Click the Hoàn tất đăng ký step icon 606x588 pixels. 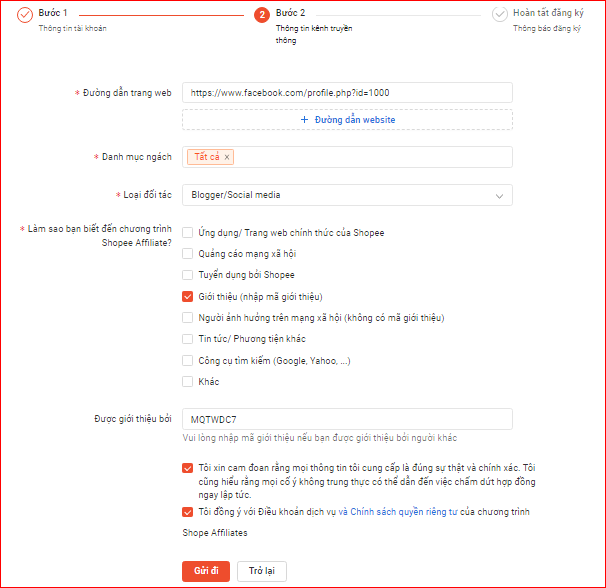pyautogui.click(x=499, y=15)
